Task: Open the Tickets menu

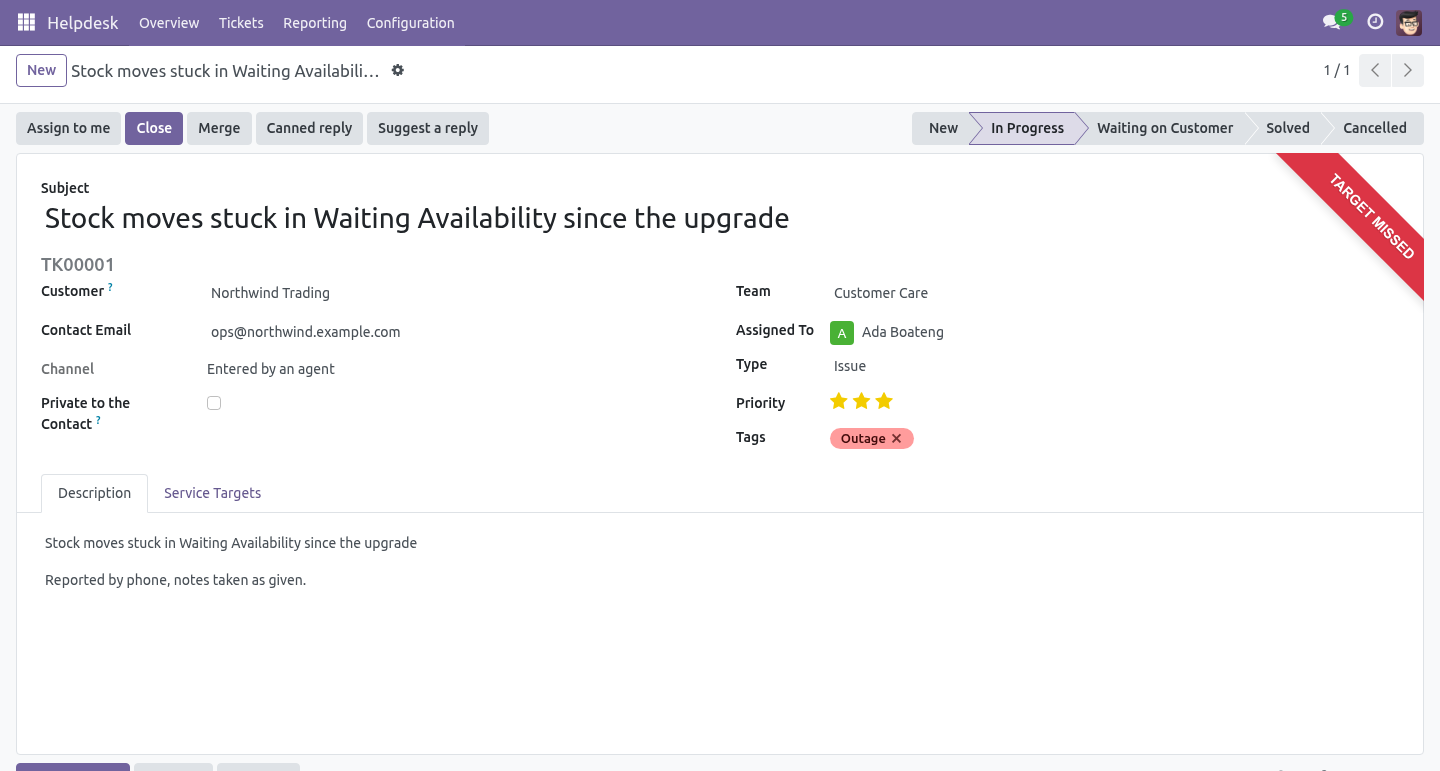Action: point(241,23)
